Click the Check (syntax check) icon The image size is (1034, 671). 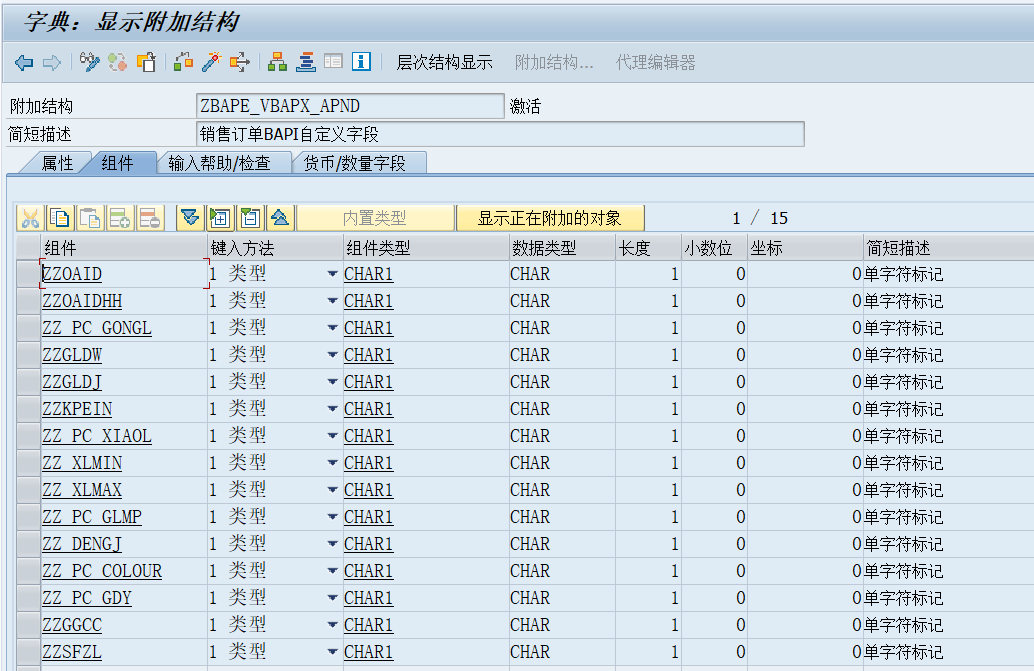[183, 63]
